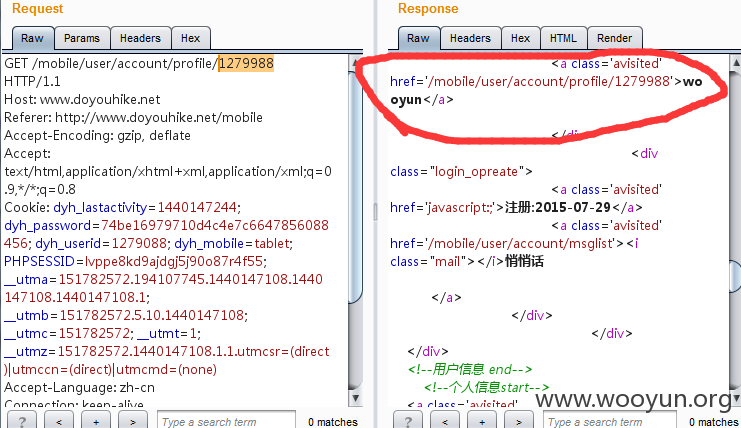Viewport: 741px width, 428px height.
Task: Click the '<!--用户信息 end-->' comment
Action: tap(470, 369)
